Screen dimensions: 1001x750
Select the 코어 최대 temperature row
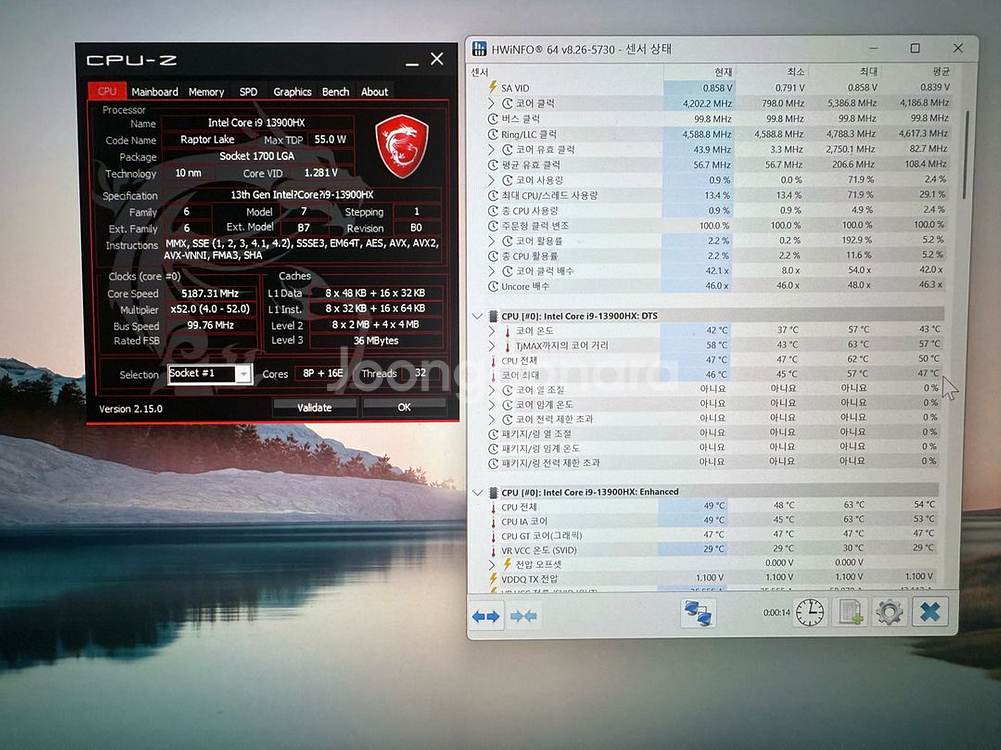[x=714, y=375]
